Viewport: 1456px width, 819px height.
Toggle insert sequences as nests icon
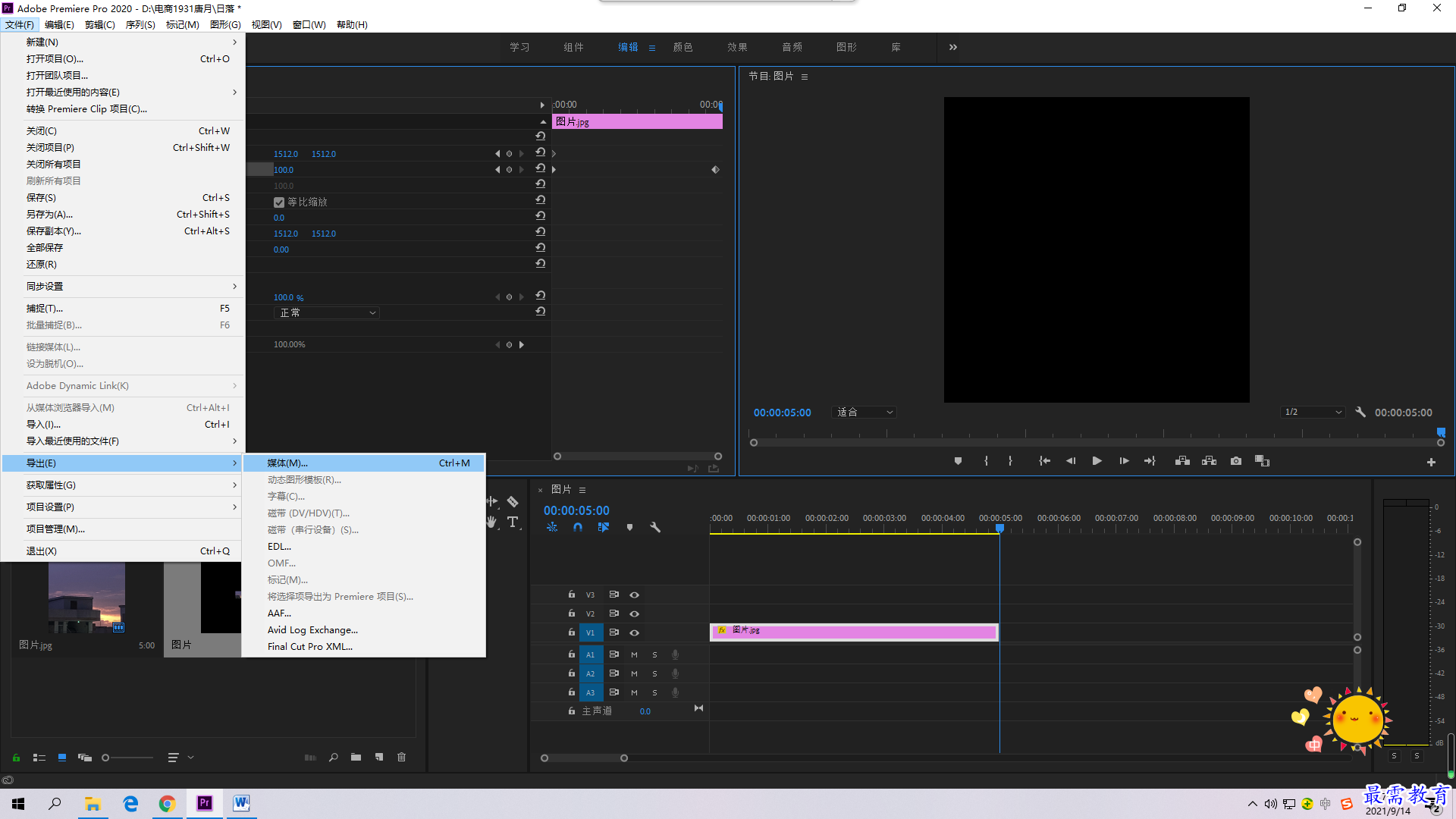pos(552,527)
